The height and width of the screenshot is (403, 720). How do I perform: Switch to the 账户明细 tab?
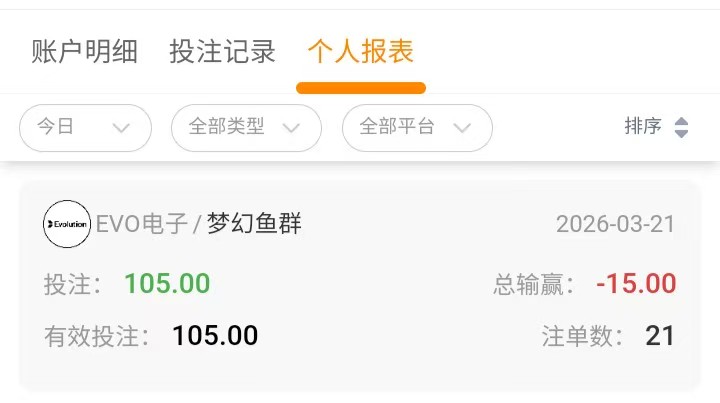tap(85, 52)
